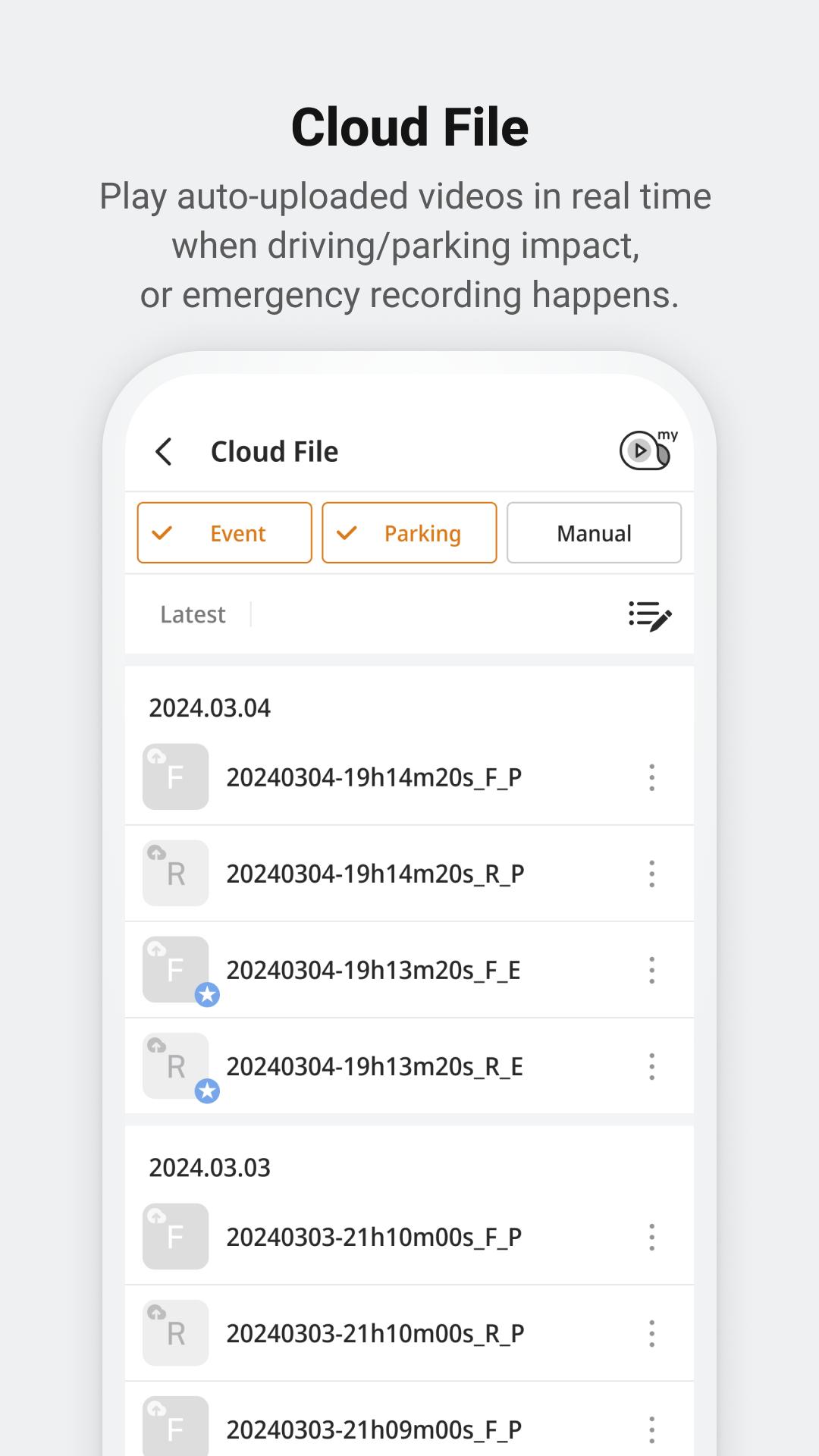The height and width of the screenshot is (1456, 819).
Task: Open rear thumbnail of 20240304-19h14m20s_R_P
Action: [x=175, y=873]
